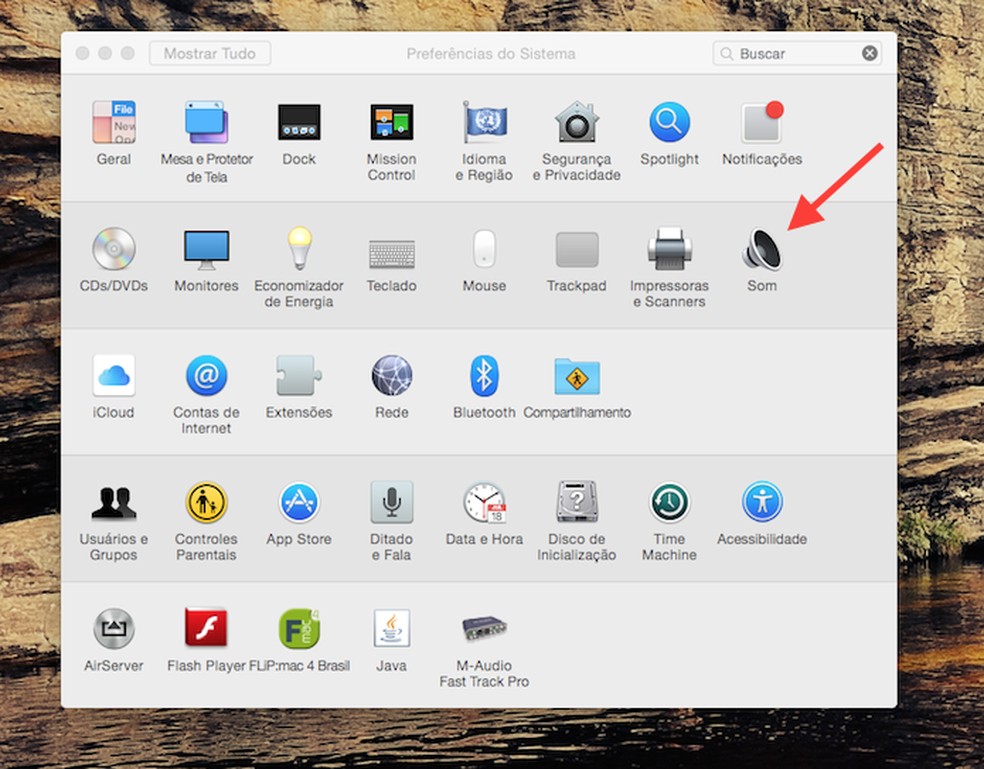Open Monitores display settings
984x769 pixels.
[206, 247]
